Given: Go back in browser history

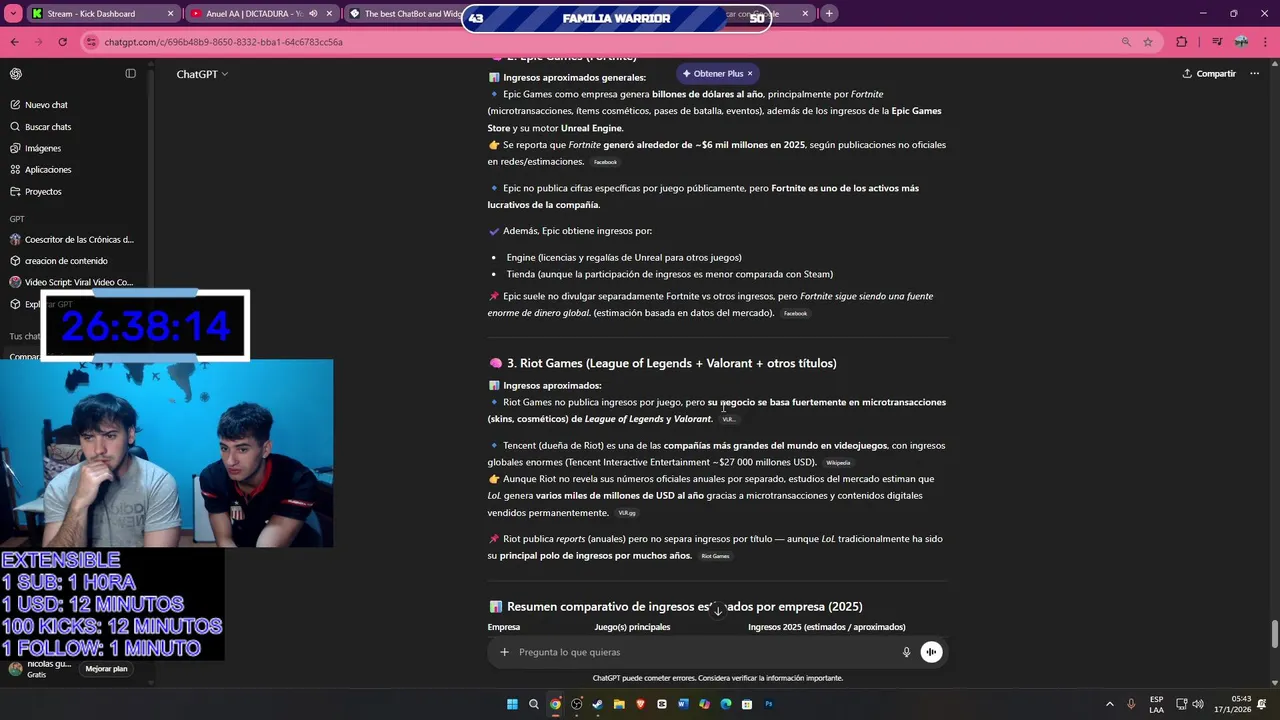Looking at the screenshot, I should coord(14,42).
